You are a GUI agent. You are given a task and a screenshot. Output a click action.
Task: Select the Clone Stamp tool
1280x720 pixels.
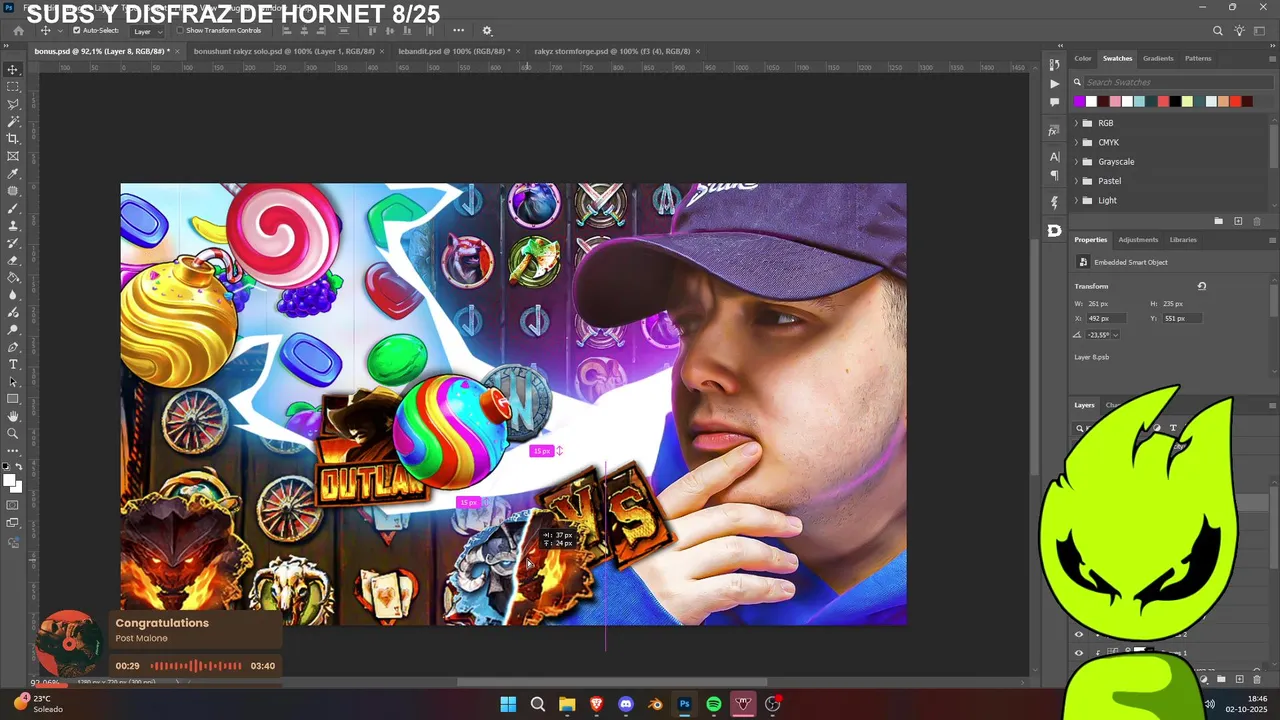point(13,225)
